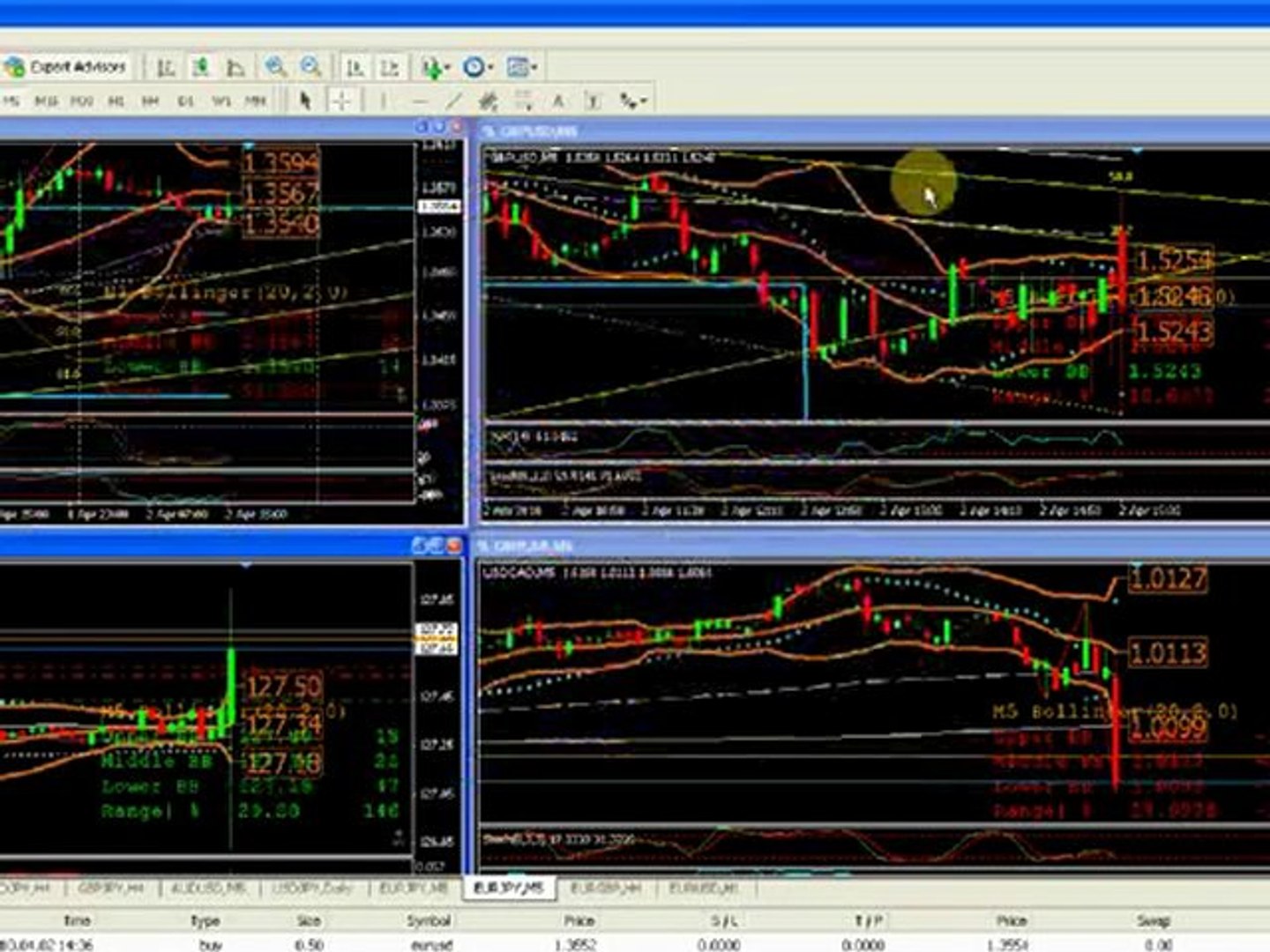Select the M30 timeframe button
Viewport: 1270px width, 952px height.
[x=81, y=101]
